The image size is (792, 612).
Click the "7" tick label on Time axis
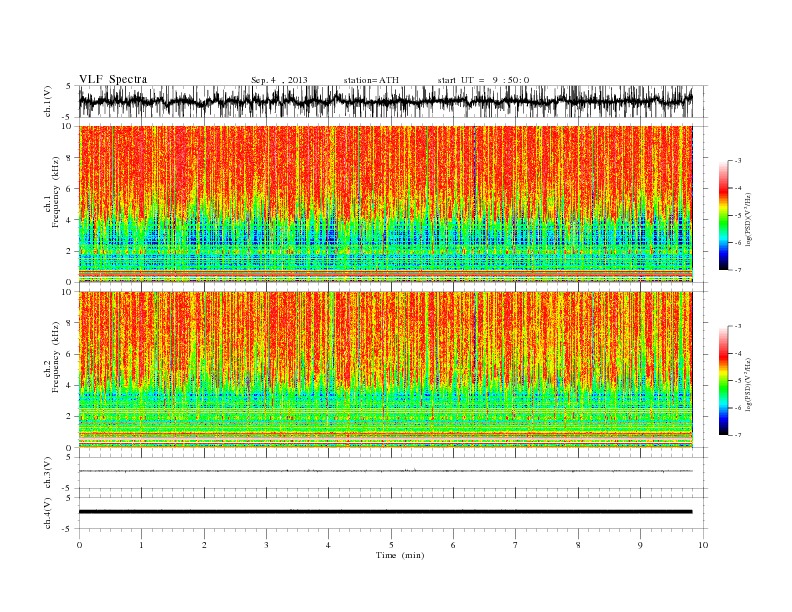click(516, 545)
